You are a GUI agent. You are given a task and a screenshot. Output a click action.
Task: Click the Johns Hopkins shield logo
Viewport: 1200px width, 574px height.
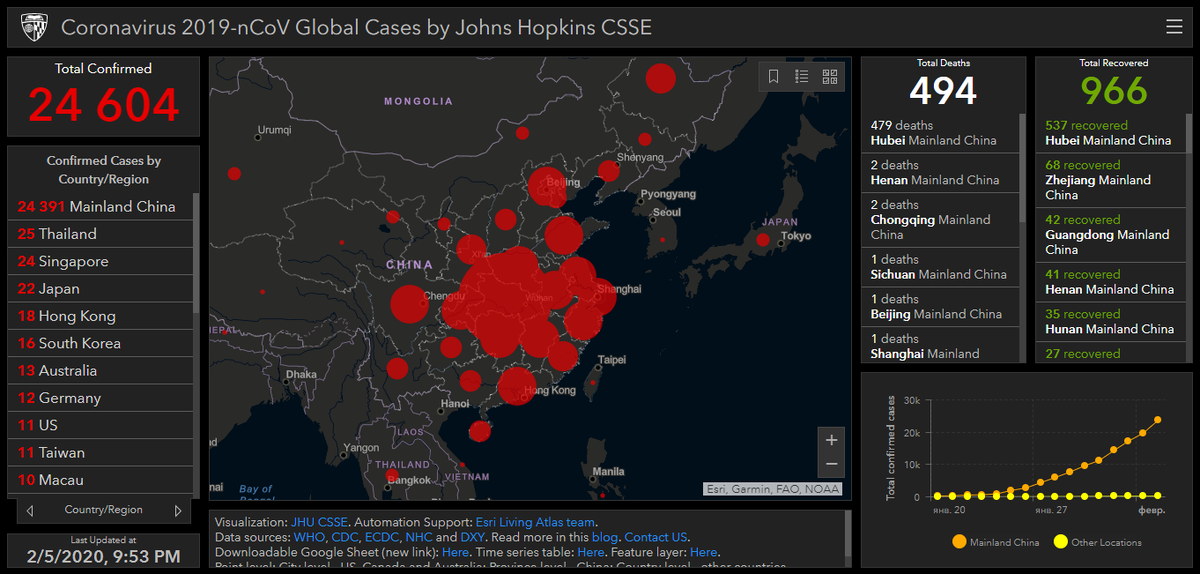pyautogui.click(x=34, y=27)
